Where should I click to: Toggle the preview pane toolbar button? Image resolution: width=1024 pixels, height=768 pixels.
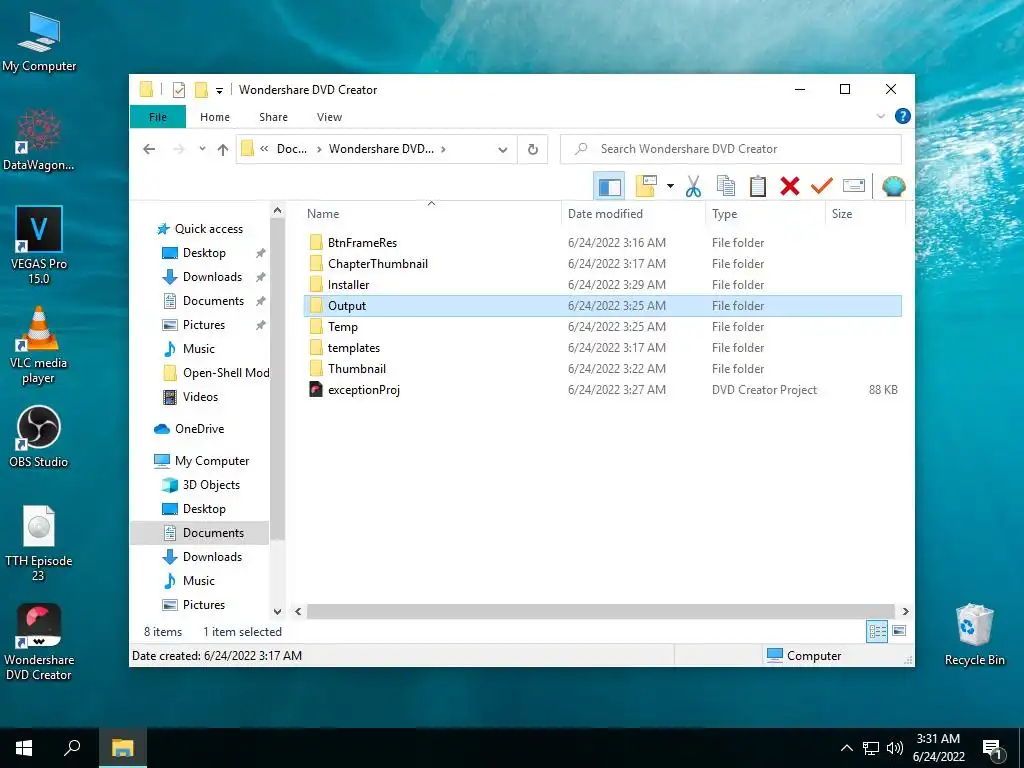[x=609, y=187]
